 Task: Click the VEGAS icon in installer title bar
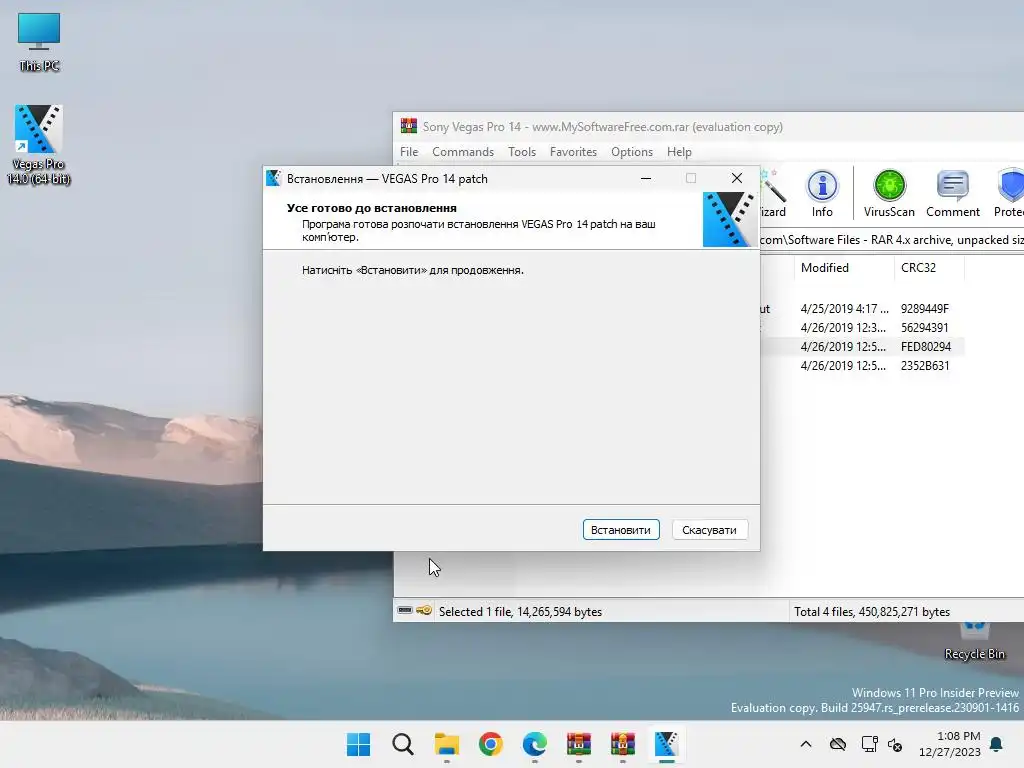point(273,178)
